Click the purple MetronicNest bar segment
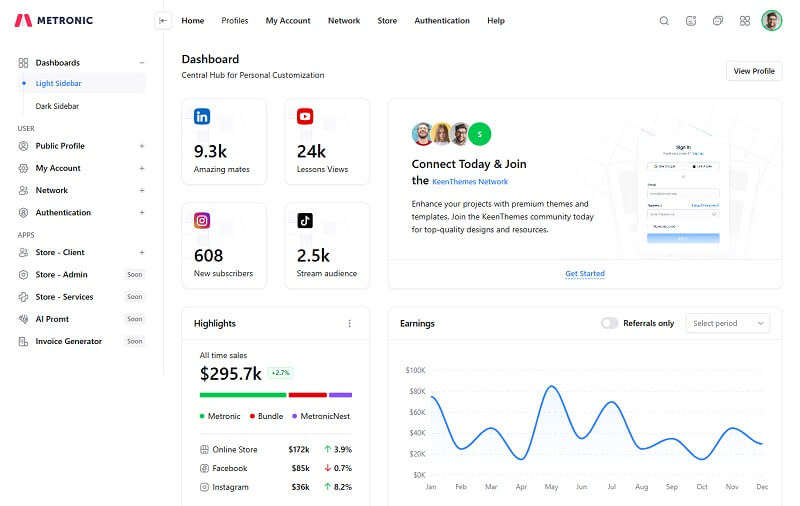 [x=340, y=395]
